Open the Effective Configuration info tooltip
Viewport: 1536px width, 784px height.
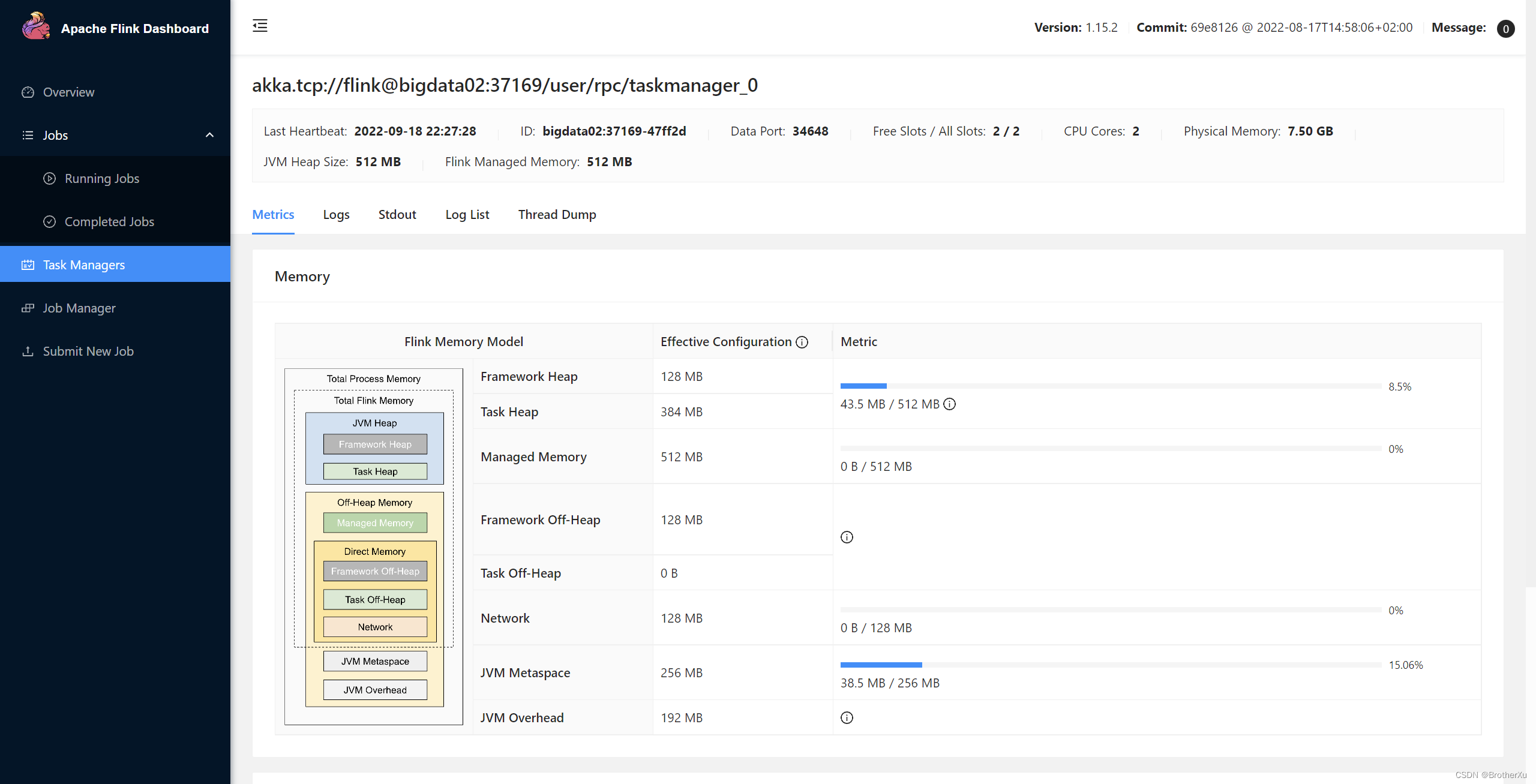click(x=802, y=342)
